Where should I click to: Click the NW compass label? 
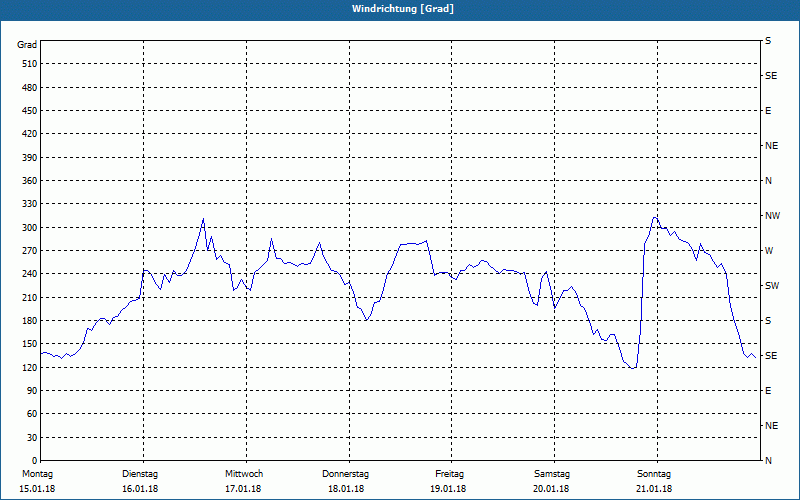tap(772, 216)
